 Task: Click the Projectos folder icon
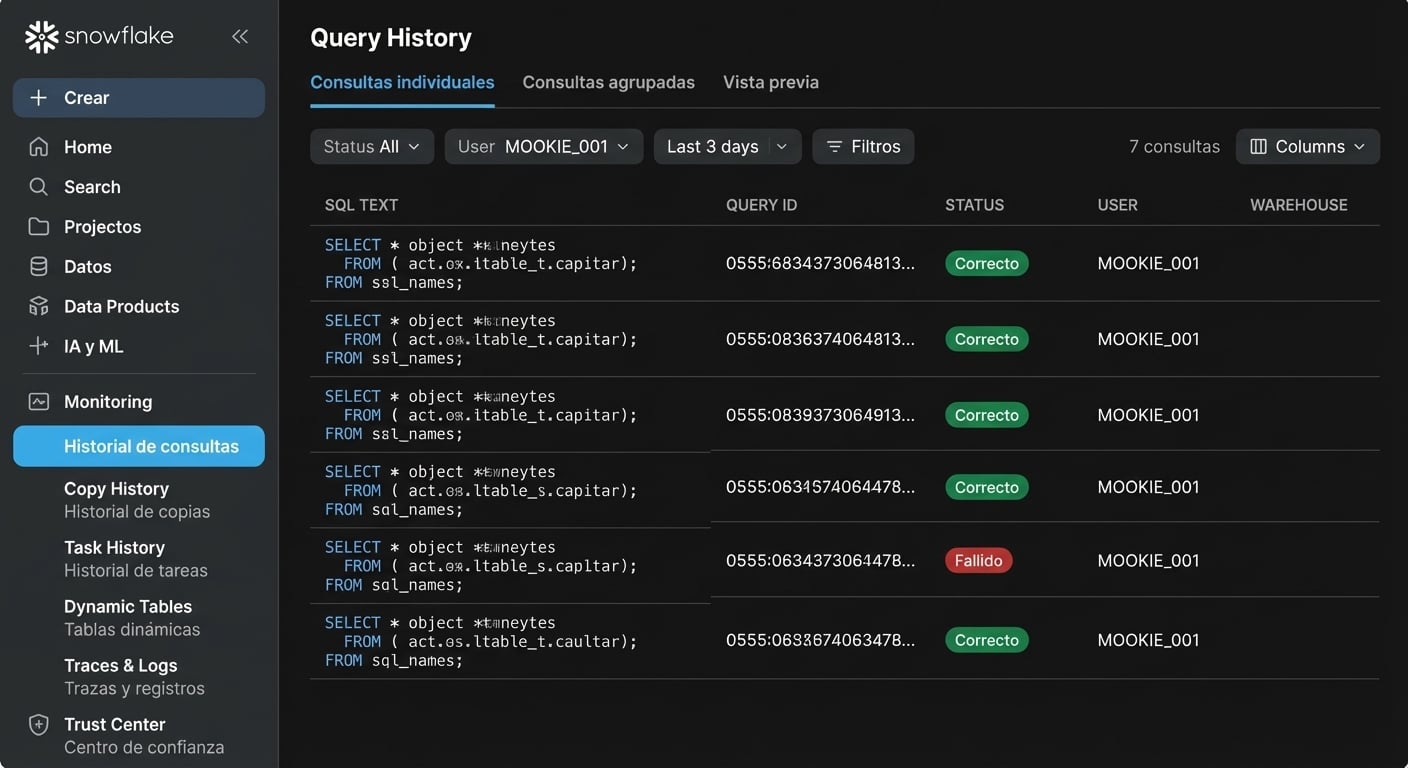[39, 227]
